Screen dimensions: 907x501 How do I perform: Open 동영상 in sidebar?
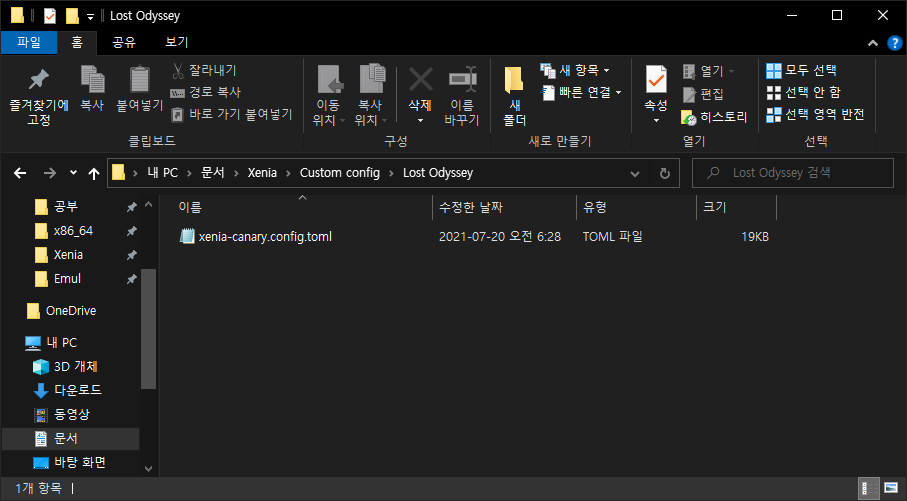pyautogui.click(x=72, y=414)
